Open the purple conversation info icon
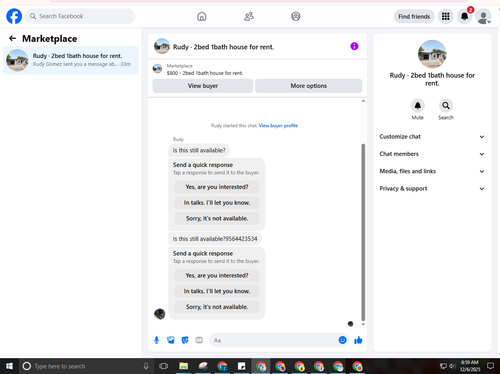 pos(354,46)
